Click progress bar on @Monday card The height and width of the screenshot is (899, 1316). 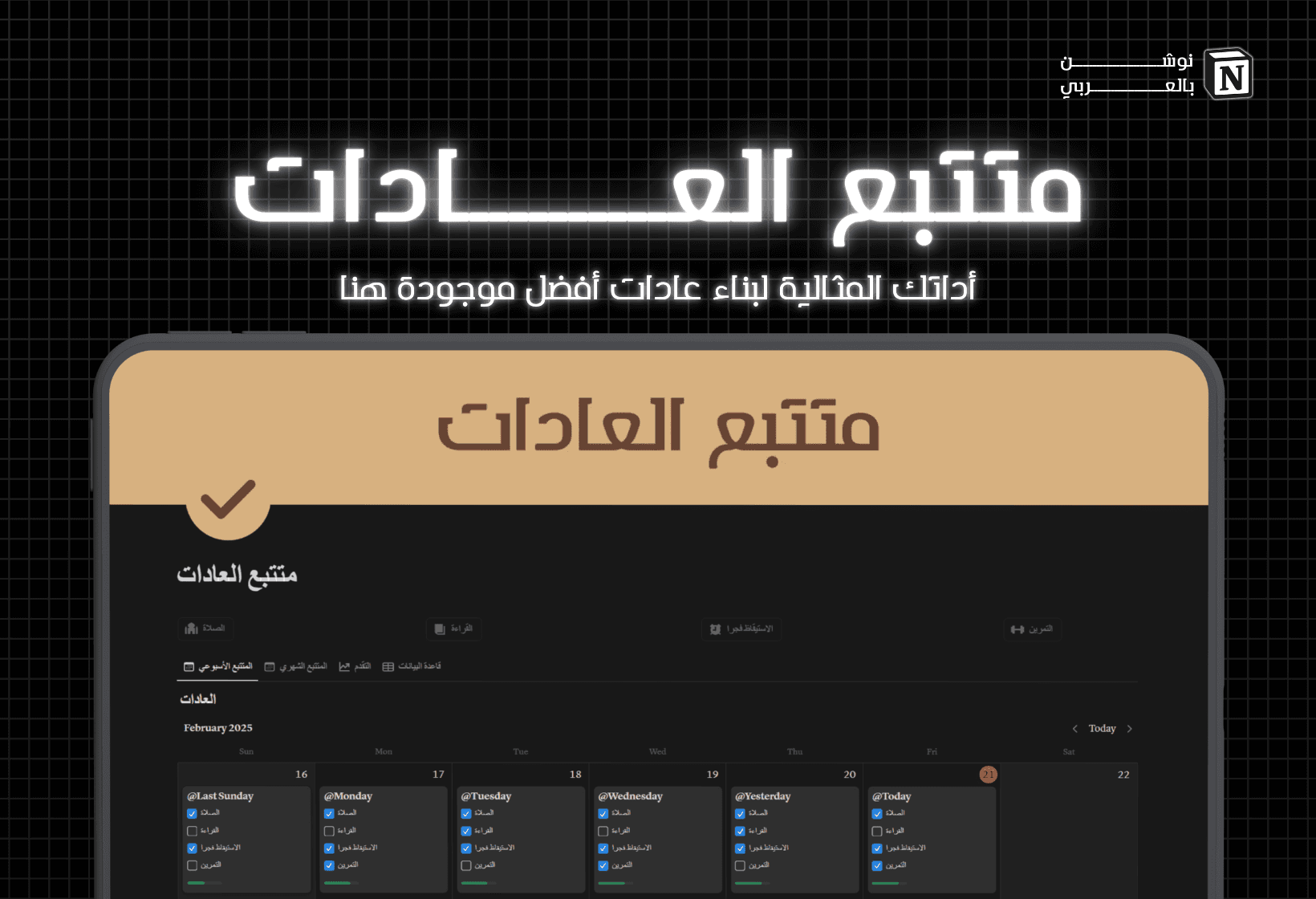click(x=341, y=883)
